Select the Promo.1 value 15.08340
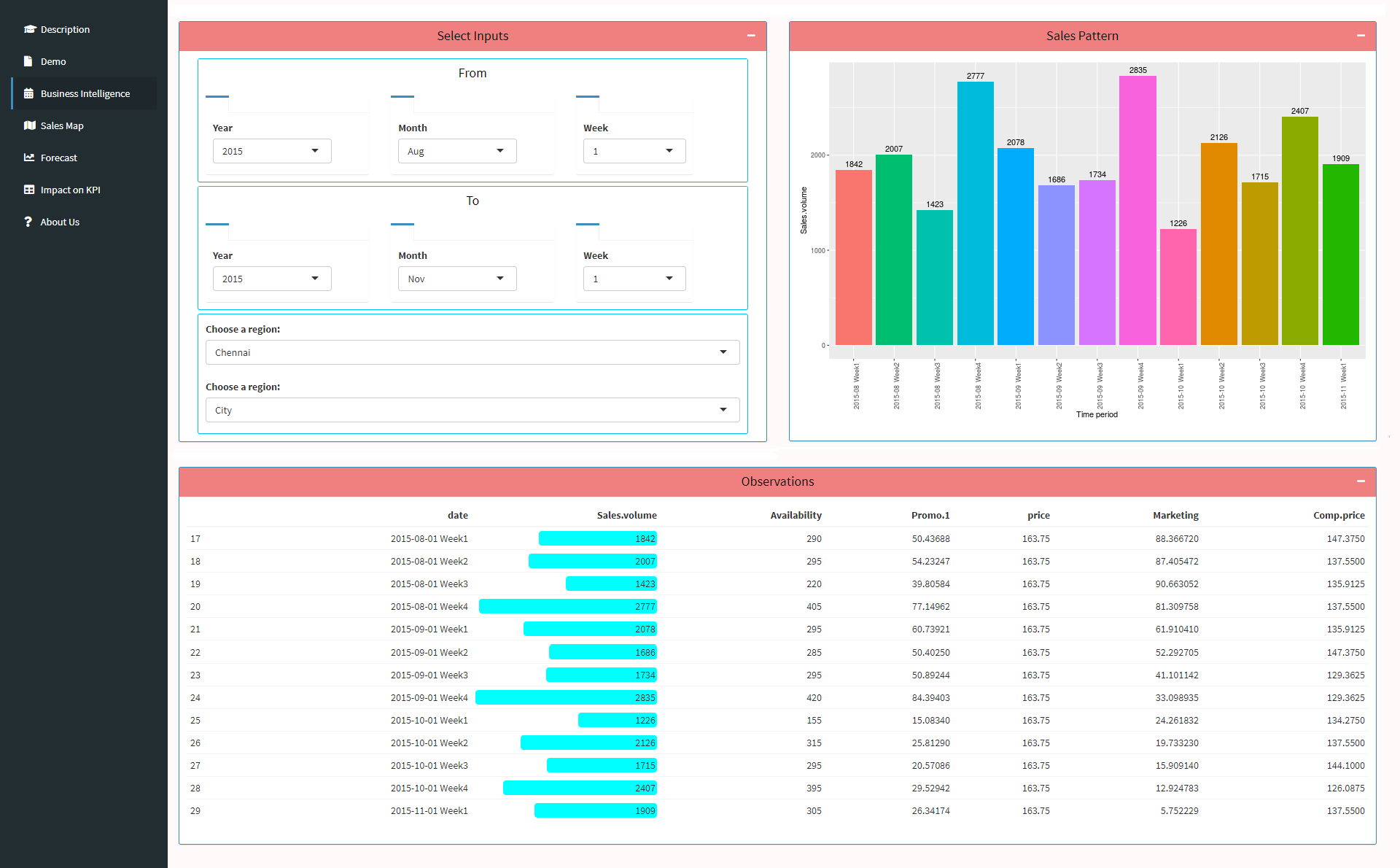This screenshot has height=868, width=1400. pos(930,720)
